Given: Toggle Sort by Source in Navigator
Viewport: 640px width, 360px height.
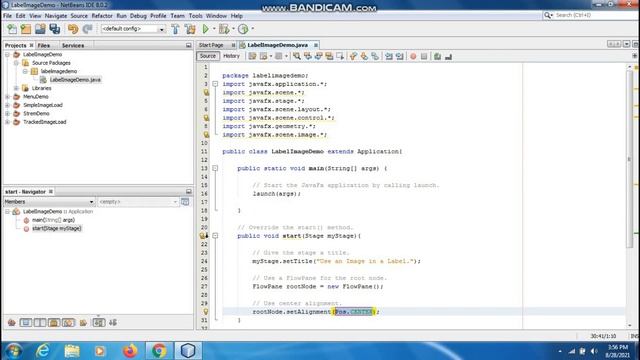Looking at the screenshot, I should (113, 322).
